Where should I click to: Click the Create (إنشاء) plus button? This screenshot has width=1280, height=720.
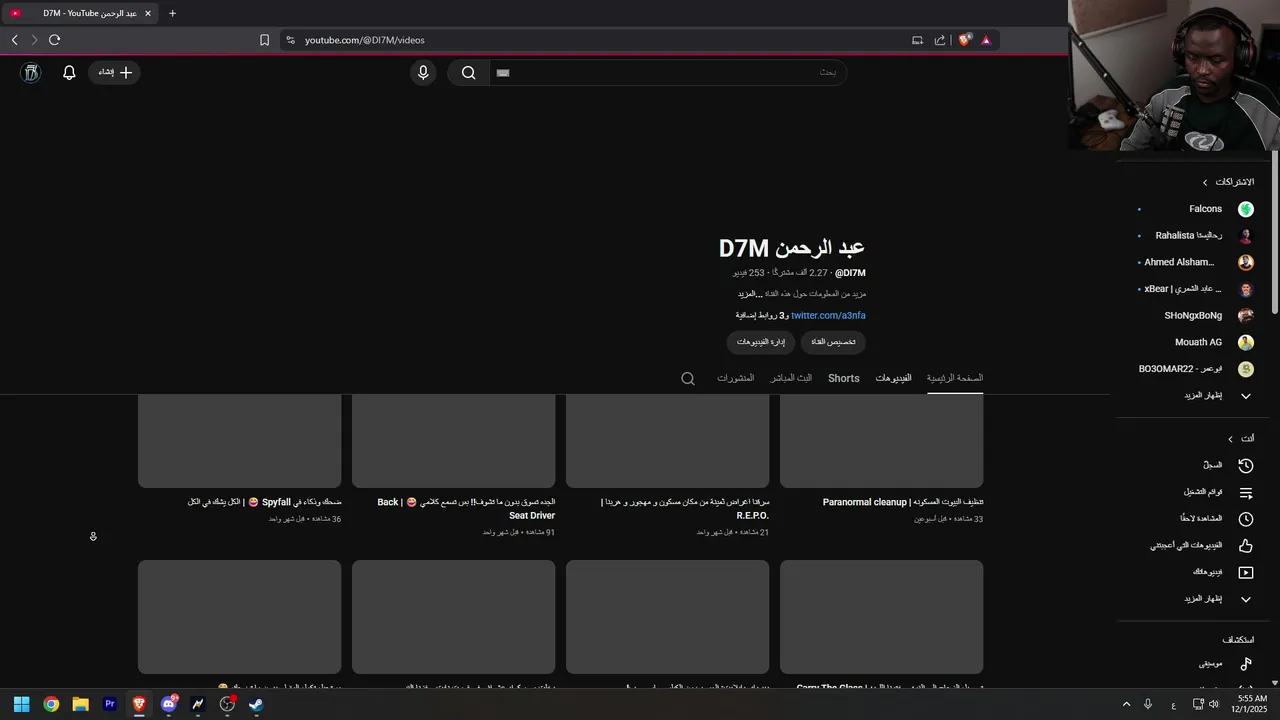114,72
